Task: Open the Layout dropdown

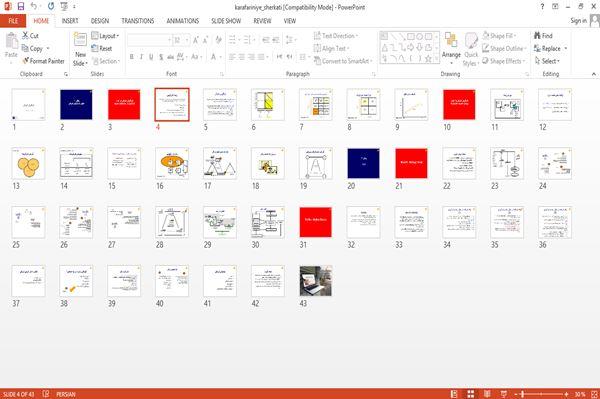Action: [x=106, y=36]
